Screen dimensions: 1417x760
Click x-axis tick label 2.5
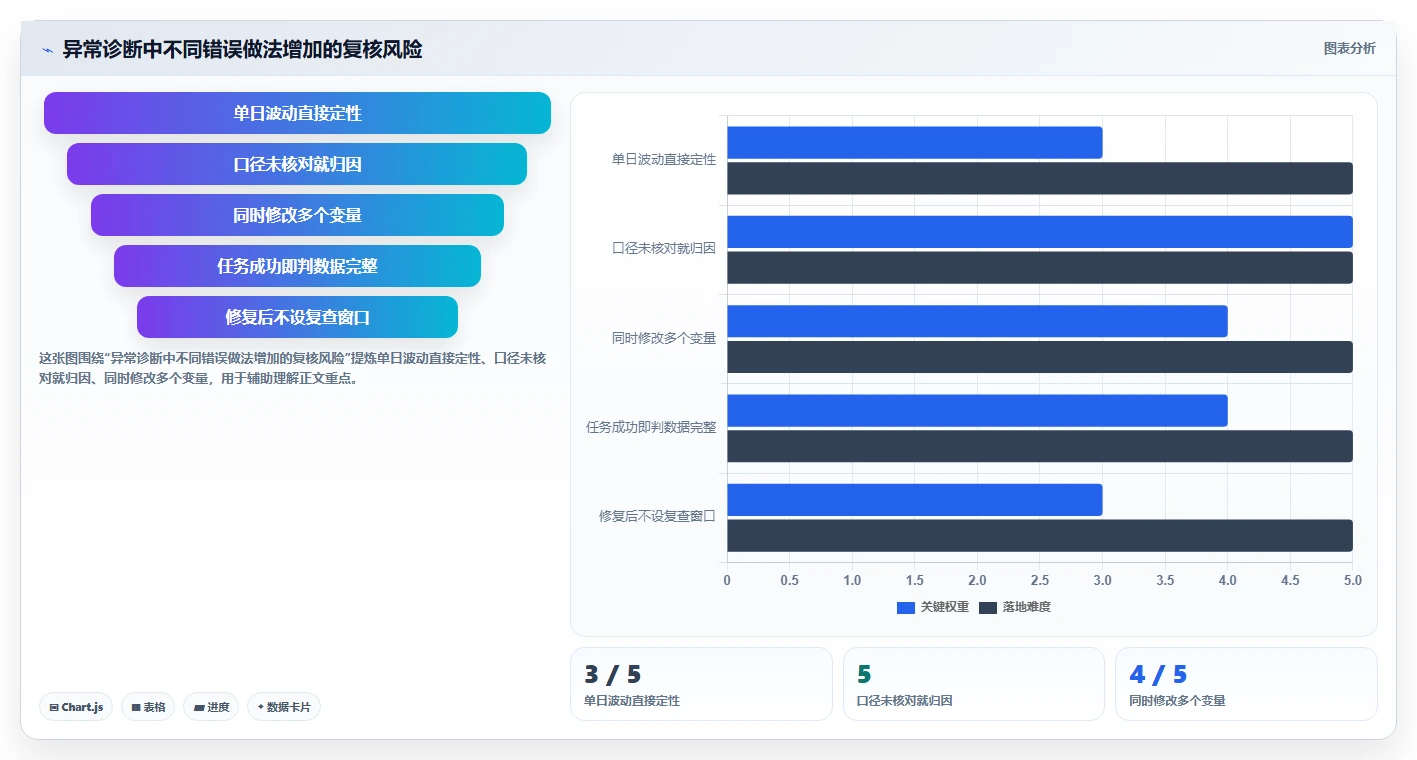tap(1040, 580)
